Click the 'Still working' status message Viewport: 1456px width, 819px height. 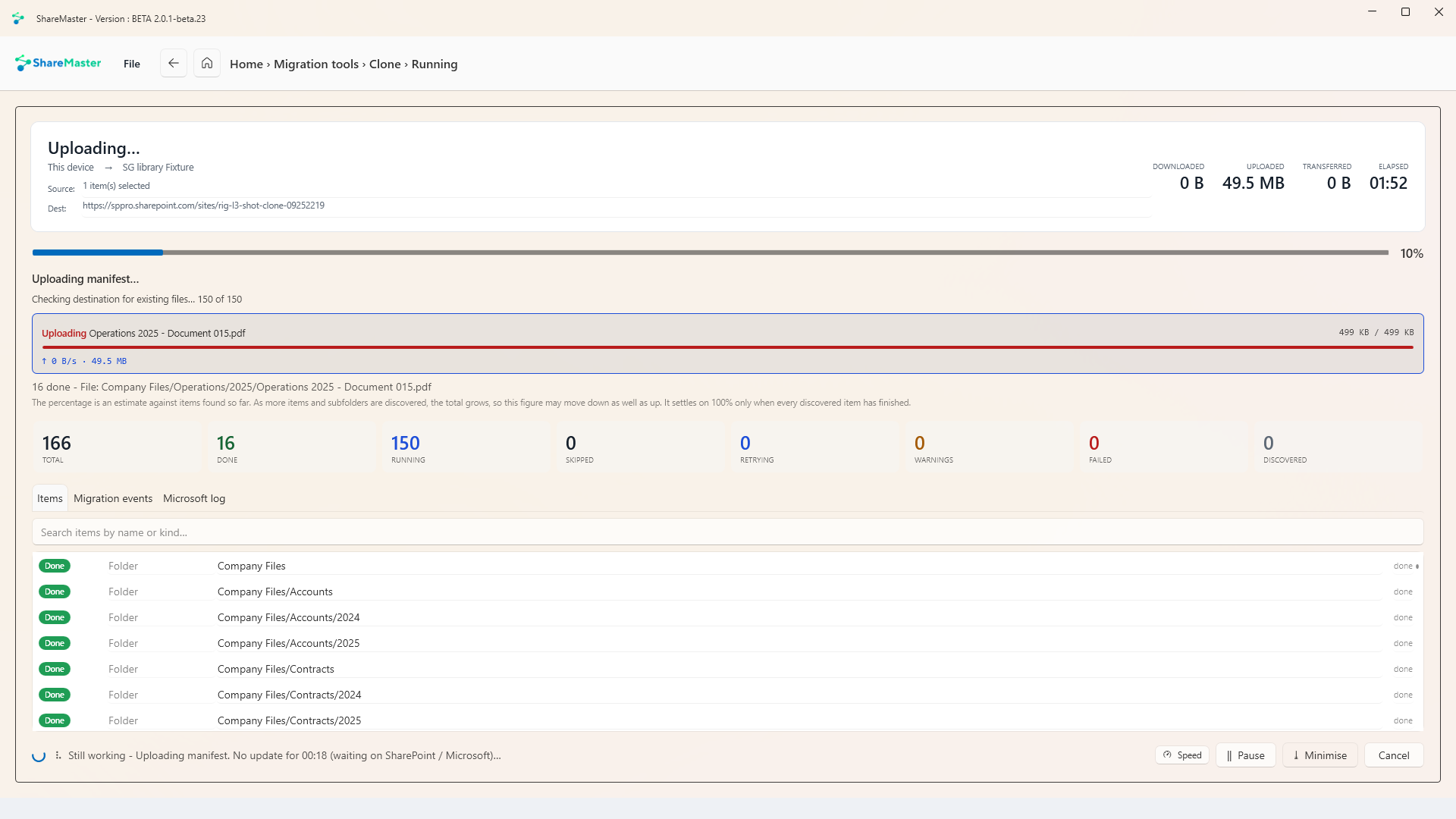(x=284, y=755)
